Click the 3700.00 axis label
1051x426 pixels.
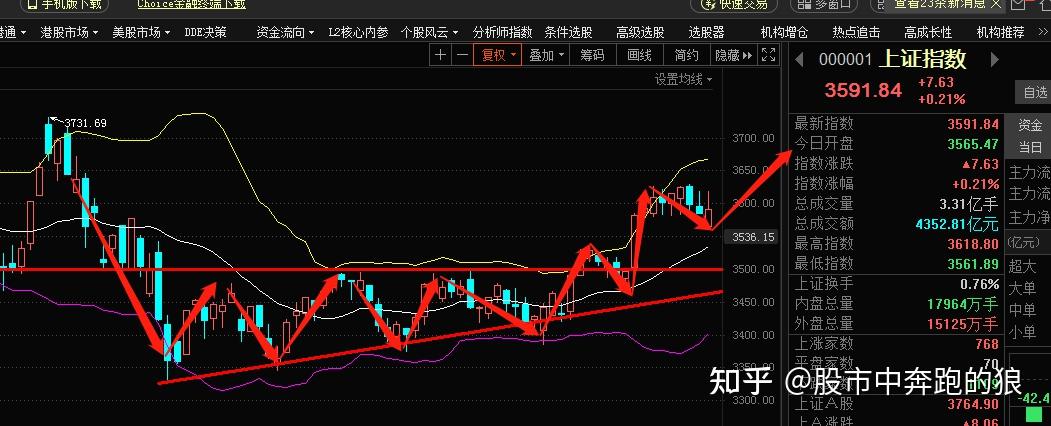[753, 138]
